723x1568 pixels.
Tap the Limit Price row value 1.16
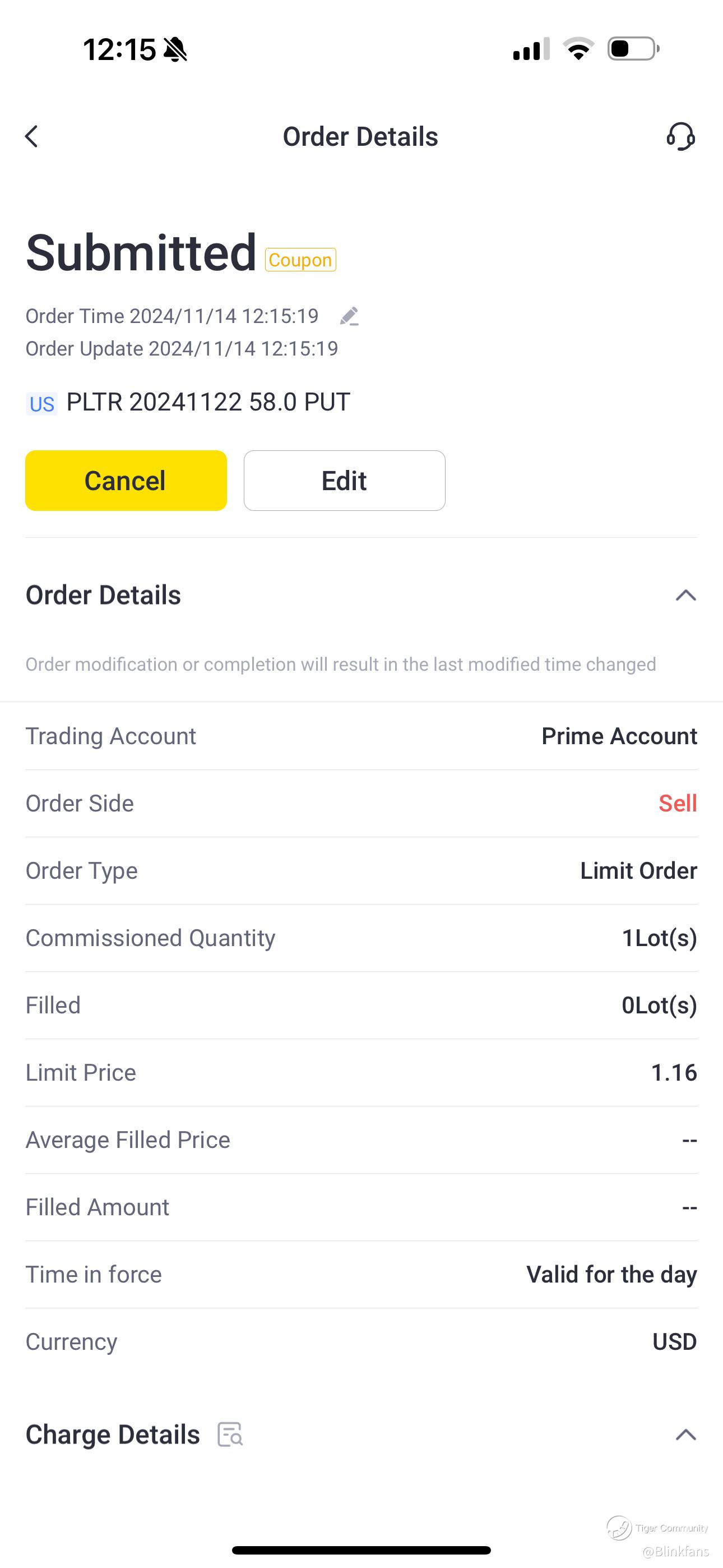pos(674,1072)
